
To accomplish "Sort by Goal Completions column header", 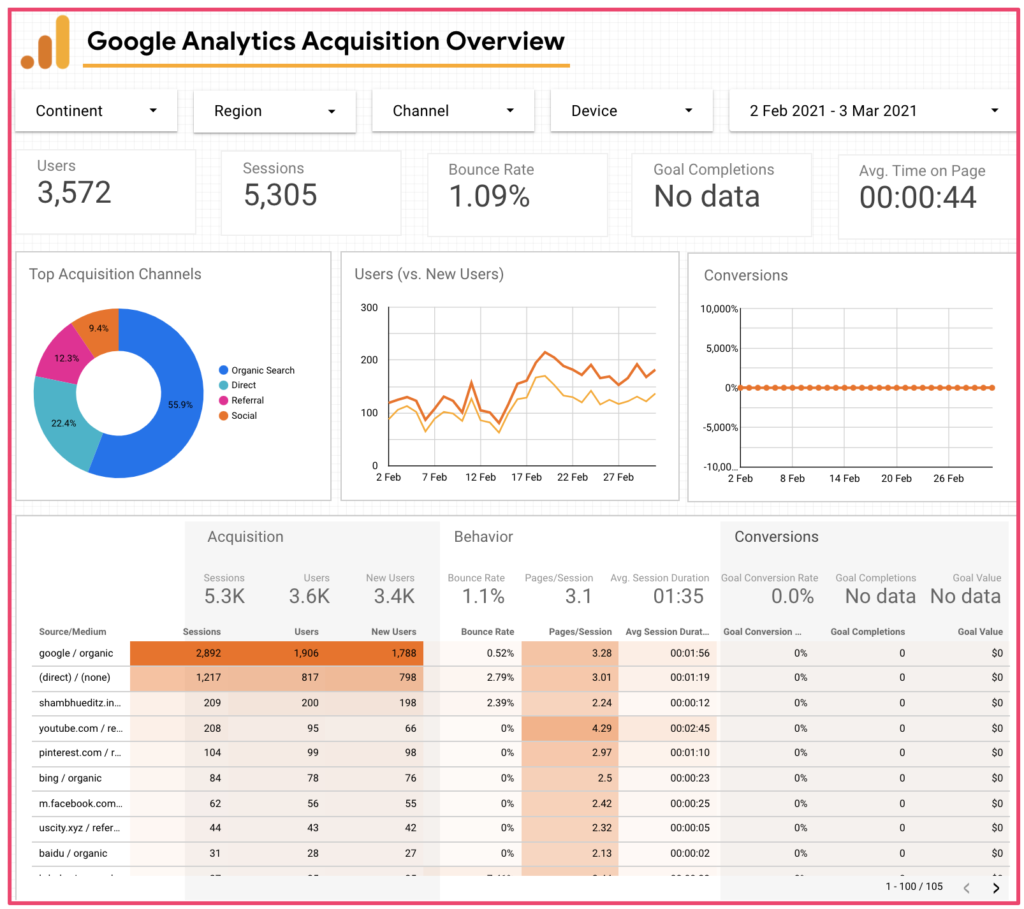I will [x=868, y=631].
